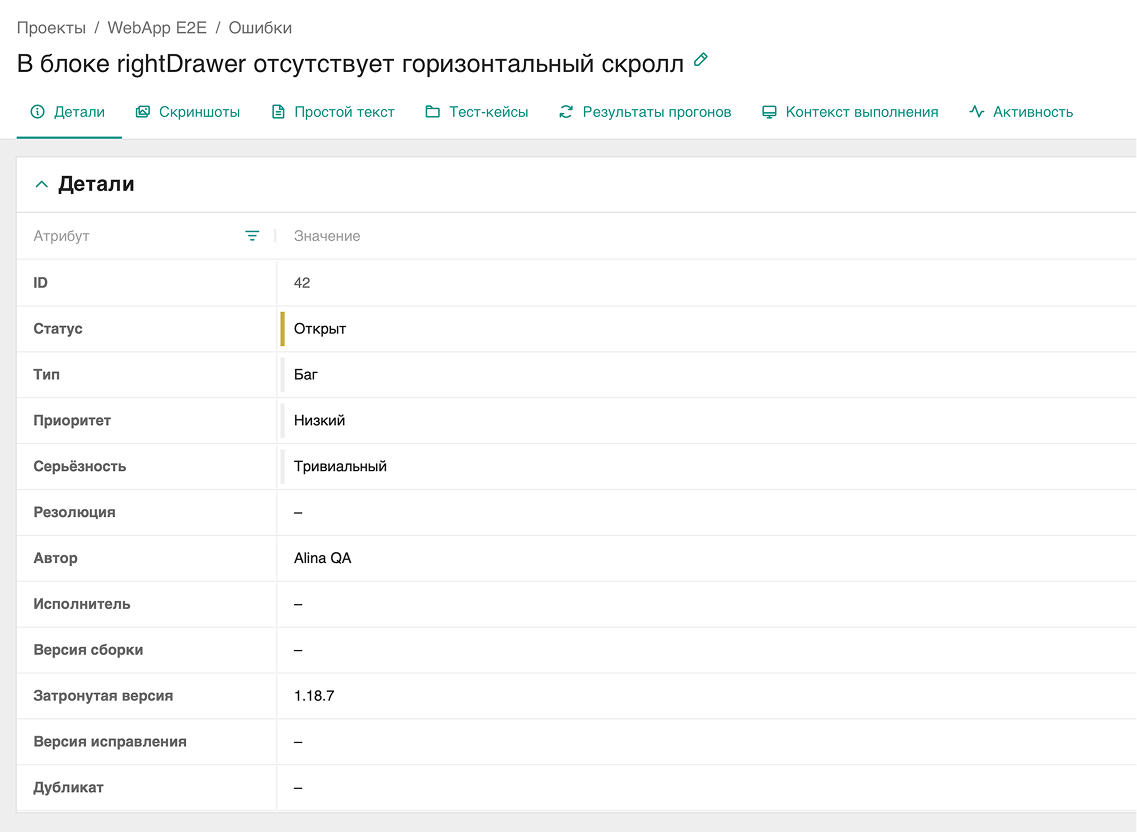
Task: Open the Тест-кейсы tab
Action: (x=477, y=112)
